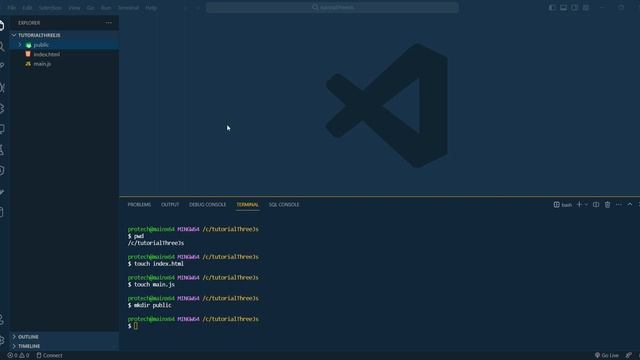The height and width of the screenshot is (360, 640).
Task: Open the Extensions view in the activity bar
Action: [x=2, y=108]
